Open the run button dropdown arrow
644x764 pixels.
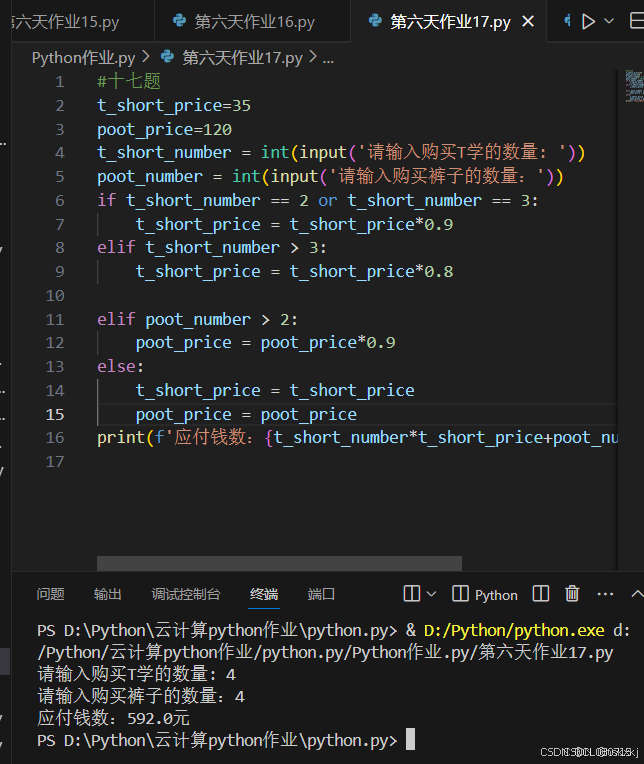(x=609, y=21)
